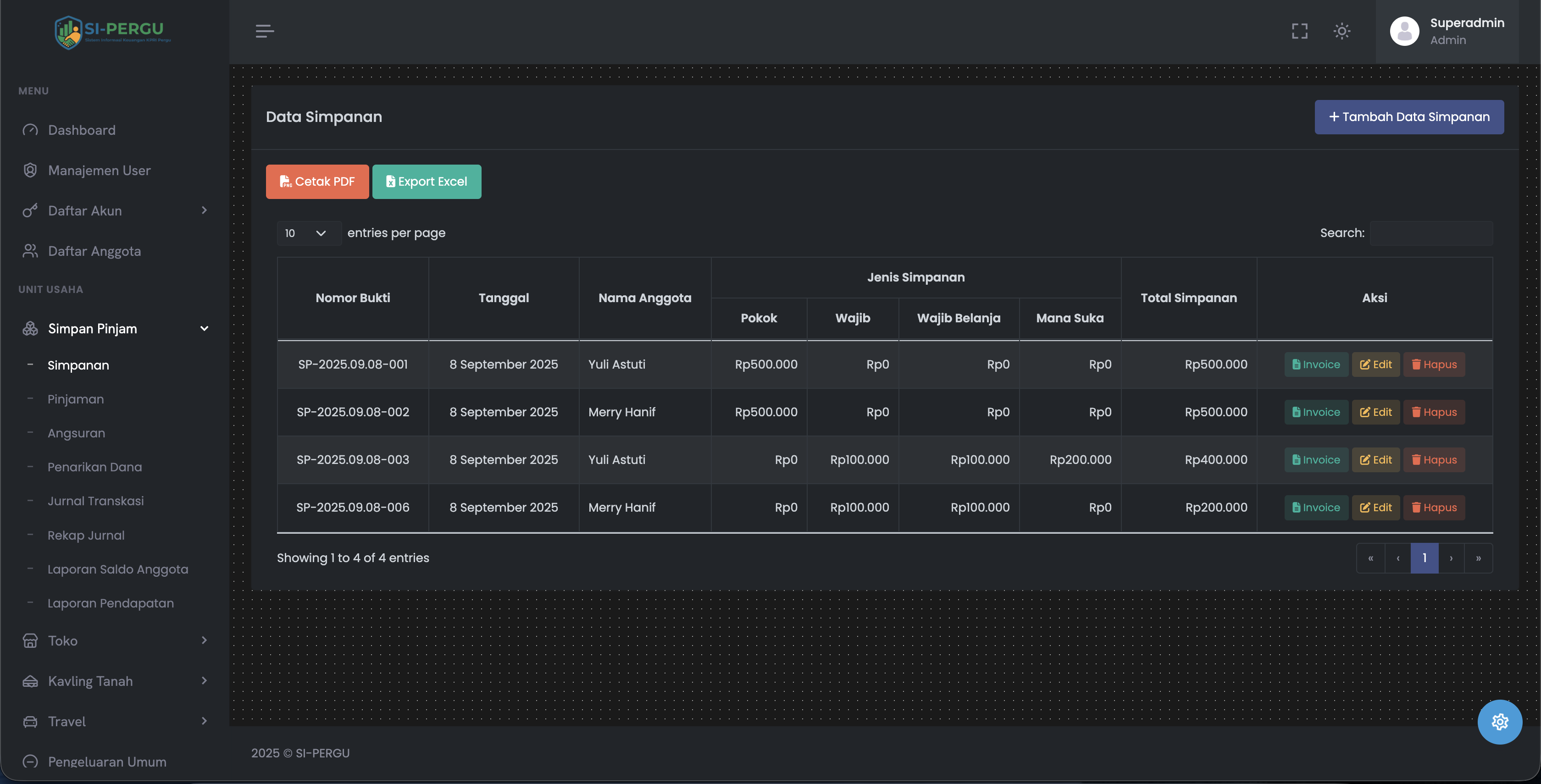Click the Export Excel button
Viewport: 1541px width, 784px height.
pos(427,182)
